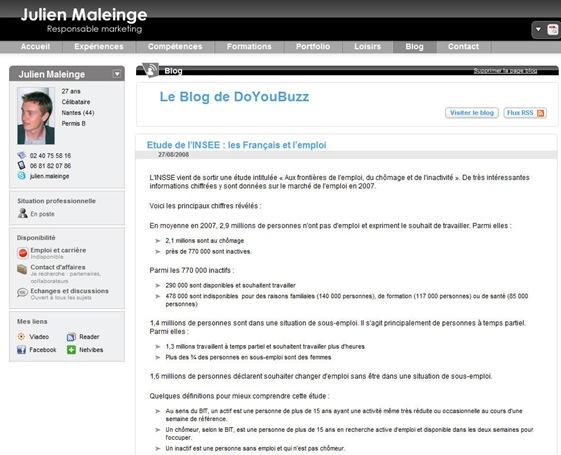561x455 pixels.
Task: Click the landline phone icon
Action: 21,155
